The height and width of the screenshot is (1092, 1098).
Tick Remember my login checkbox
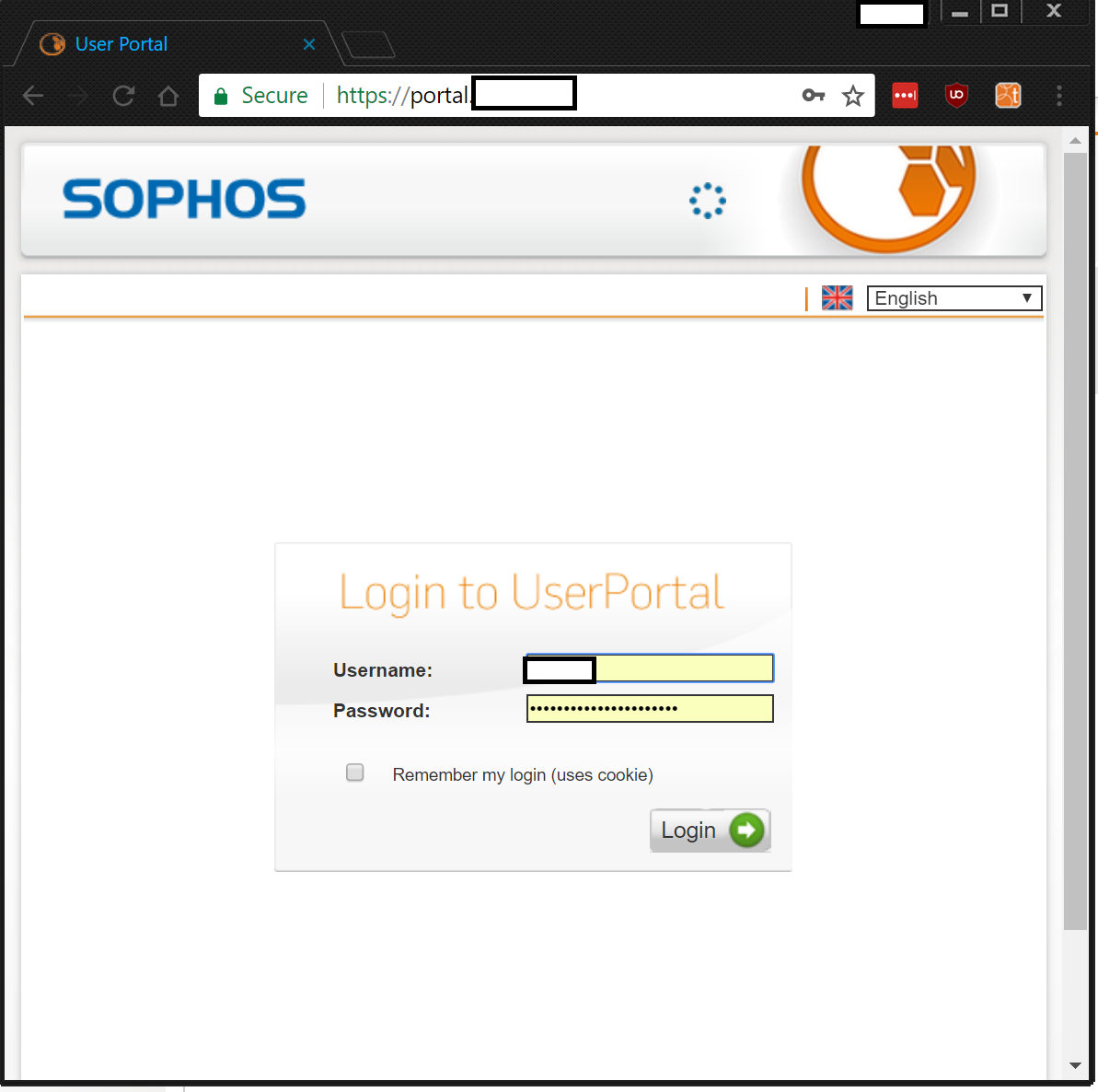[355, 772]
